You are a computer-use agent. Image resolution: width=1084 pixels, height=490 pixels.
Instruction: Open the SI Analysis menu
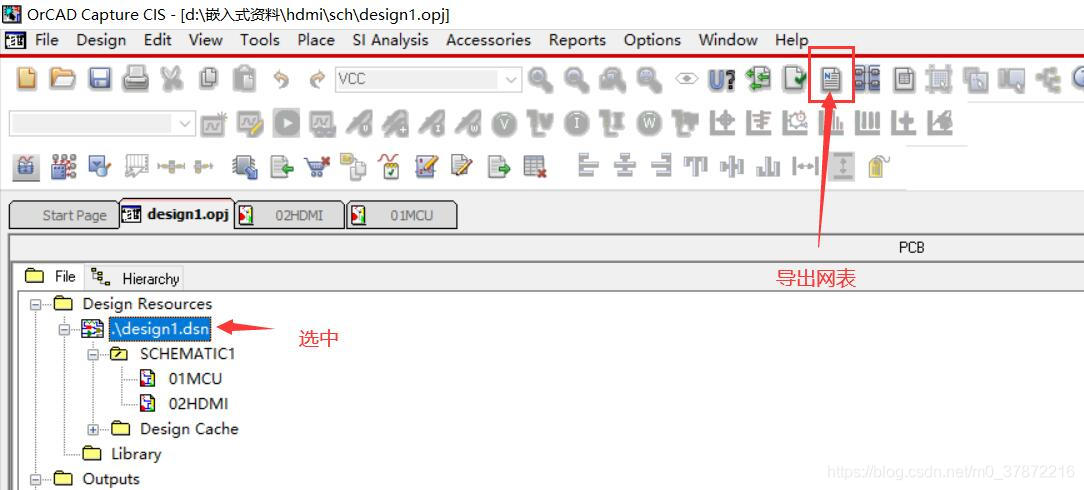(390, 40)
